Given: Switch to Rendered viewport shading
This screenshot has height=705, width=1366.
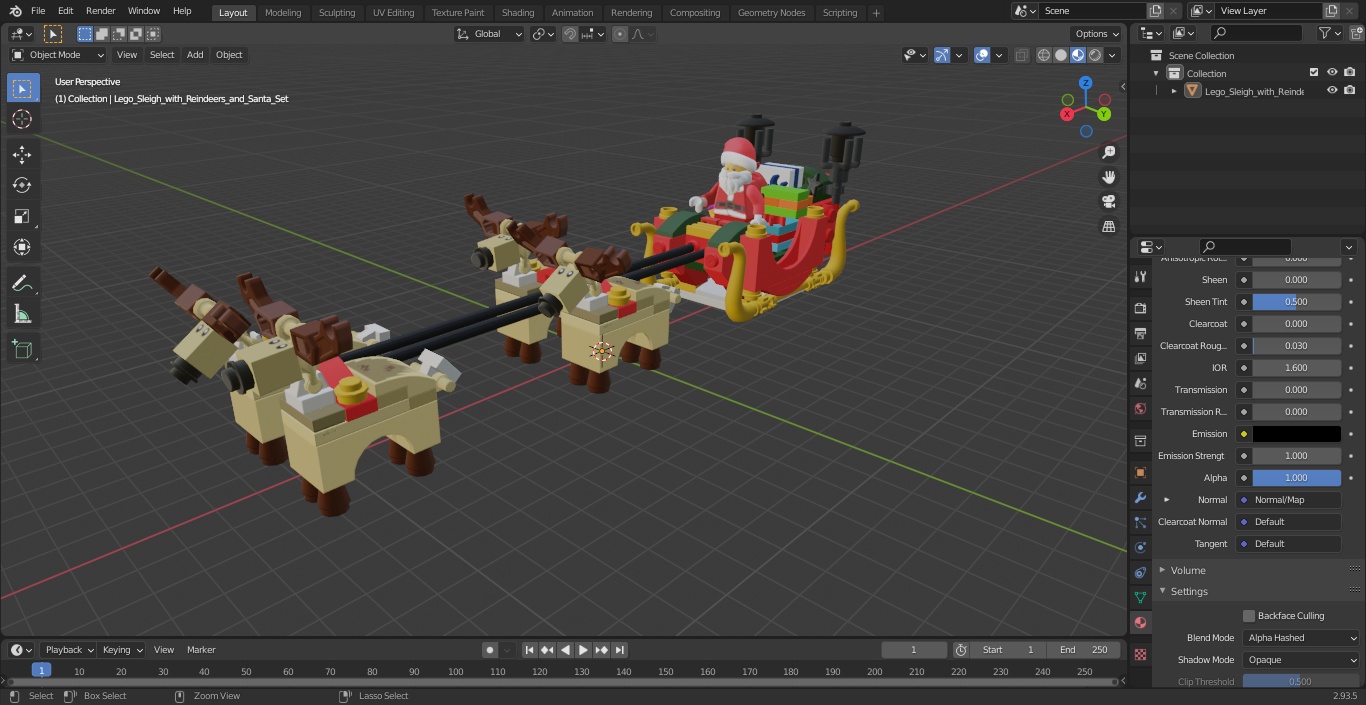Looking at the screenshot, I should click(x=1096, y=55).
